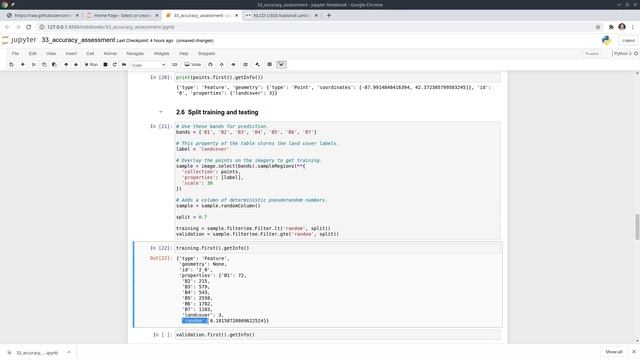
Task: Paste cells below icon in Jupyter toolbar
Action: tap(54, 64)
